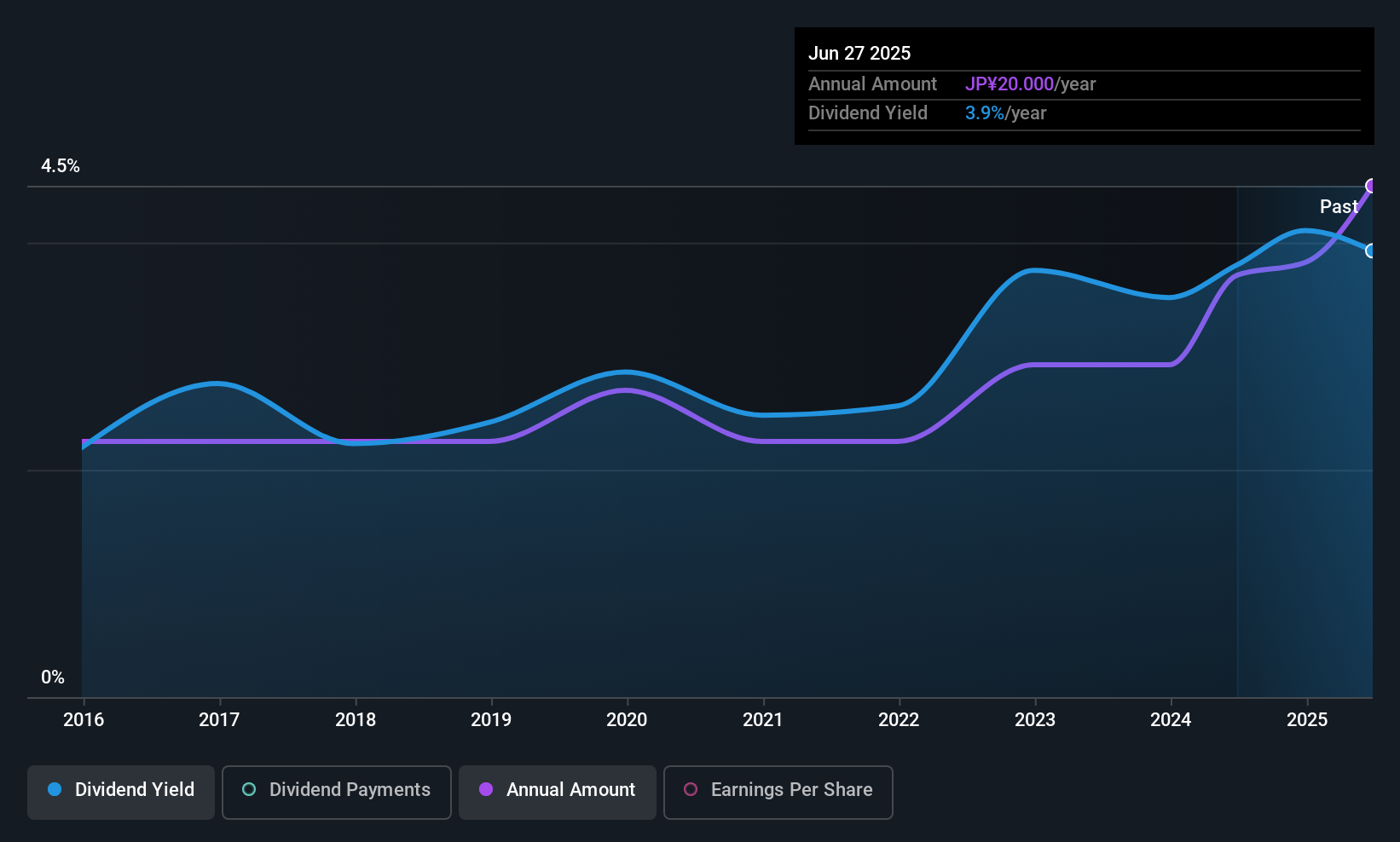Click the 2020 x-axis label
This screenshot has width=1400, height=842.
(627, 719)
